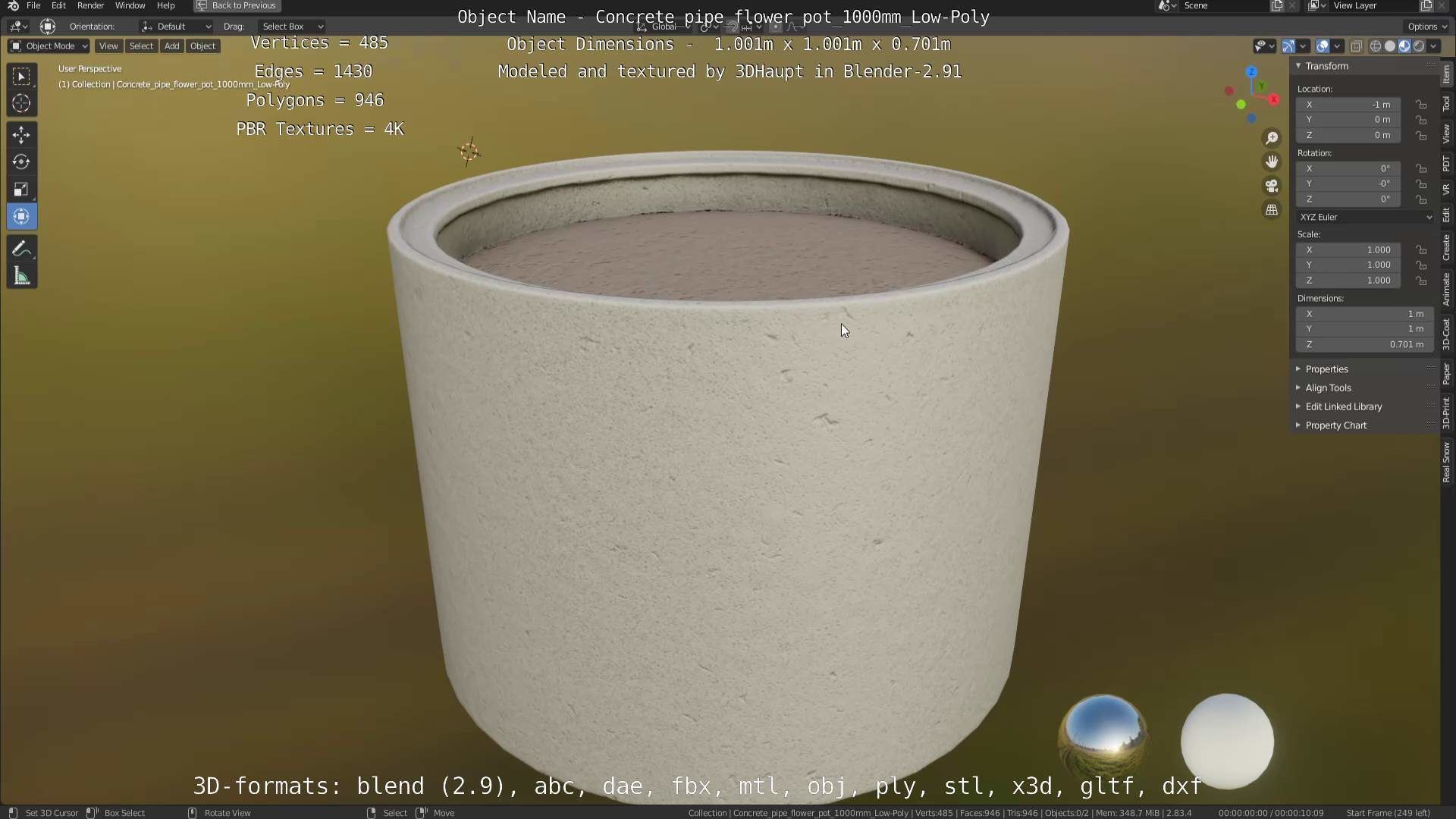Click the Set 3D Cursor mouse icon in status bar
This screenshot has height=819, width=1456.
(13, 812)
